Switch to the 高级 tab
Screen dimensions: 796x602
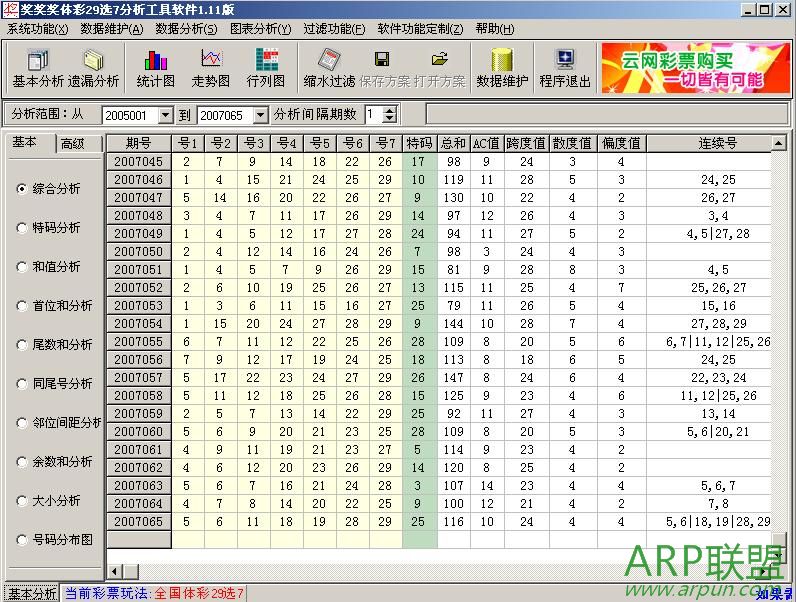coord(72,144)
